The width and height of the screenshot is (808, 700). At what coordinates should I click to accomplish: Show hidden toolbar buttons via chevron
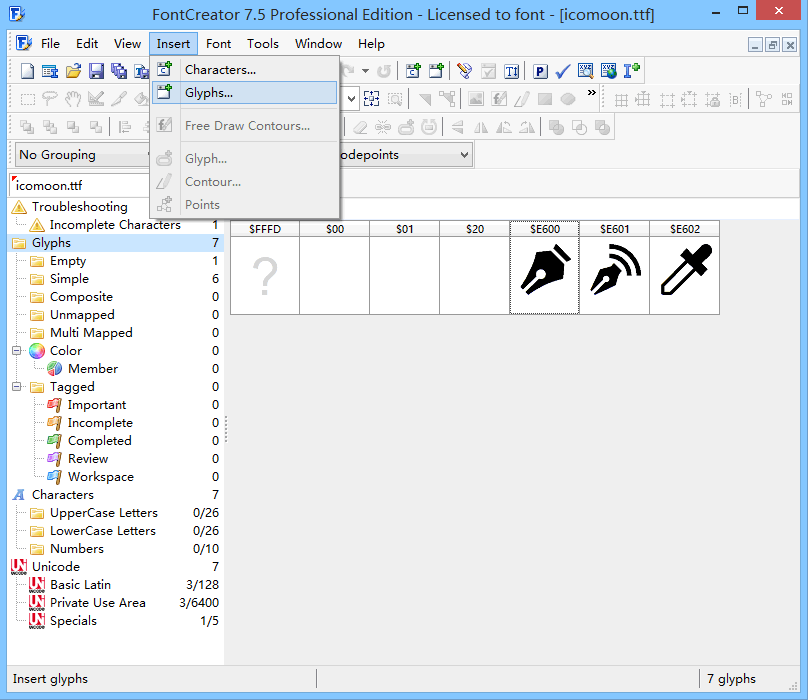tap(592, 93)
